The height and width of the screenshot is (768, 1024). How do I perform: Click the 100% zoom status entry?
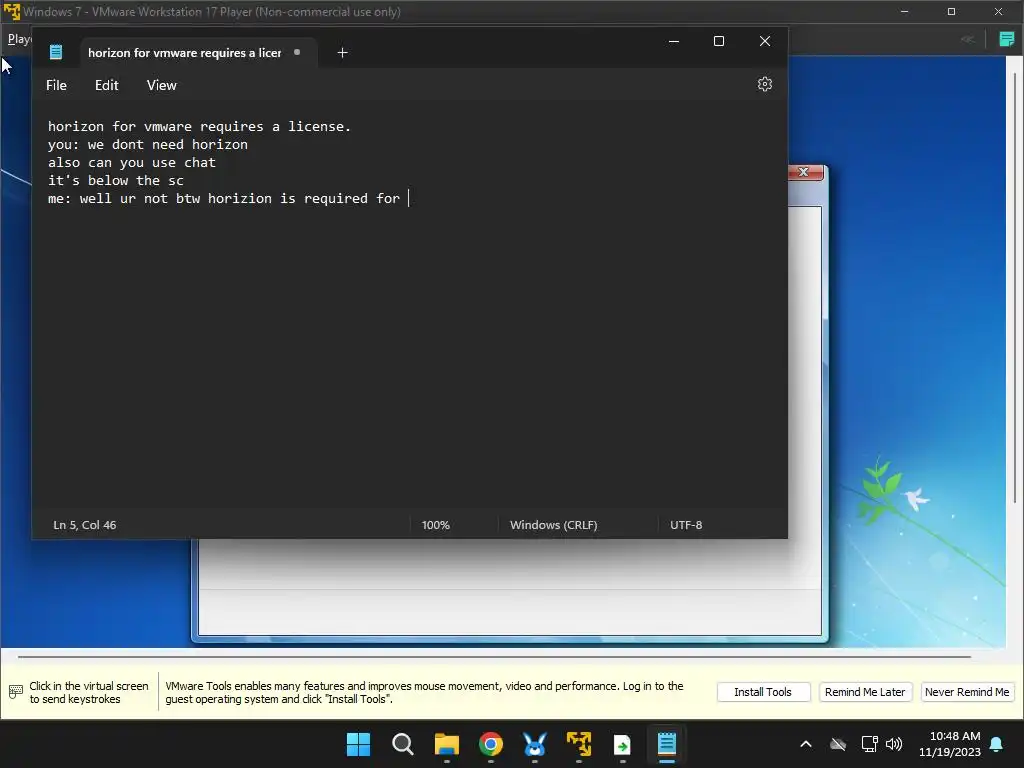pos(436,525)
